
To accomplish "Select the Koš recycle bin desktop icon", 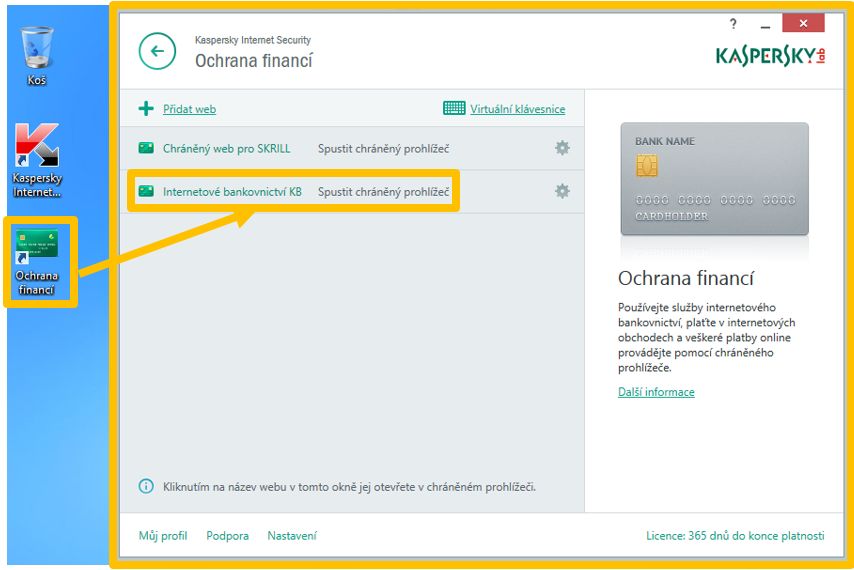I will pos(37,56).
